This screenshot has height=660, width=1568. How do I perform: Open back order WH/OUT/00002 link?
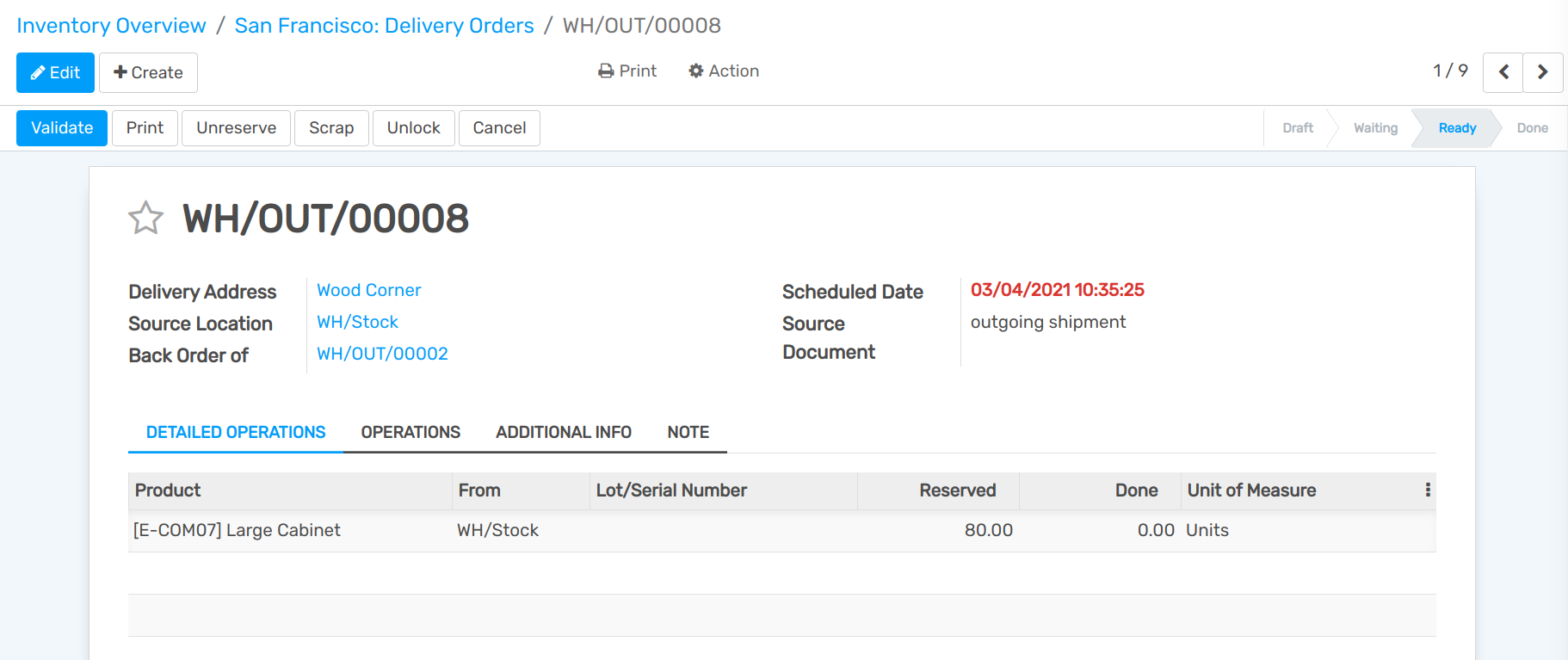[x=382, y=354]
